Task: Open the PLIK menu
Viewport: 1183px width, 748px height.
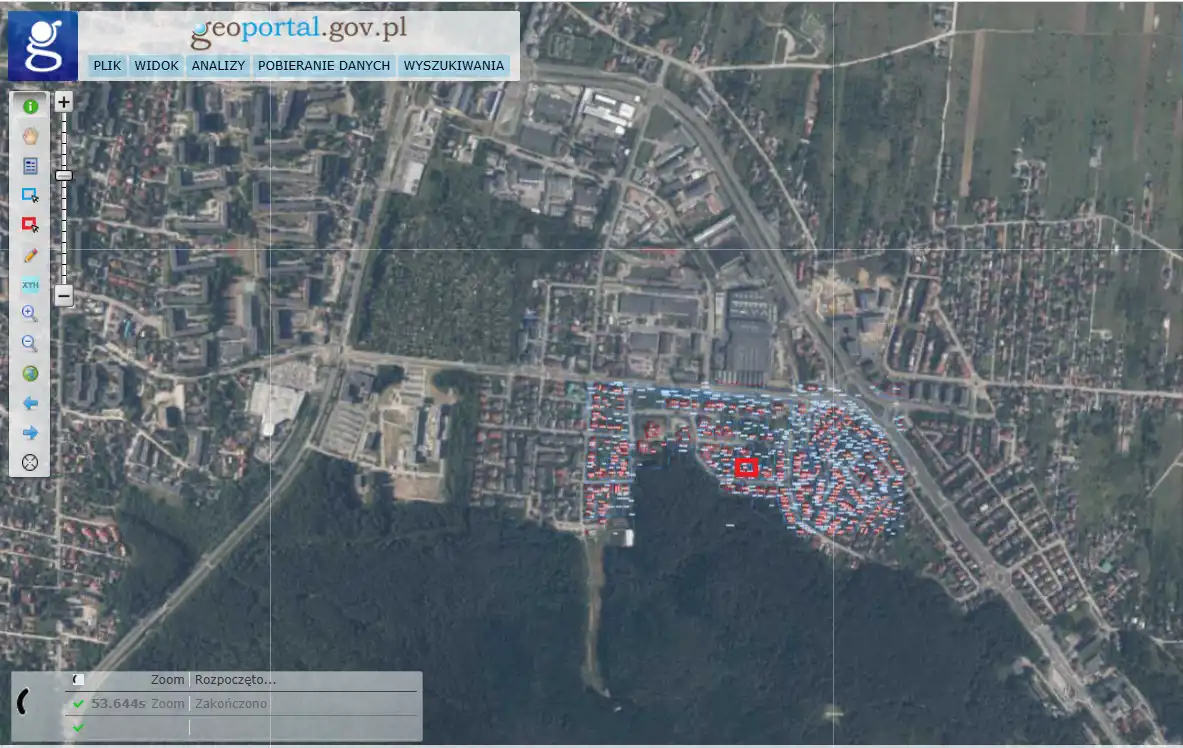Action: (107, 66)
